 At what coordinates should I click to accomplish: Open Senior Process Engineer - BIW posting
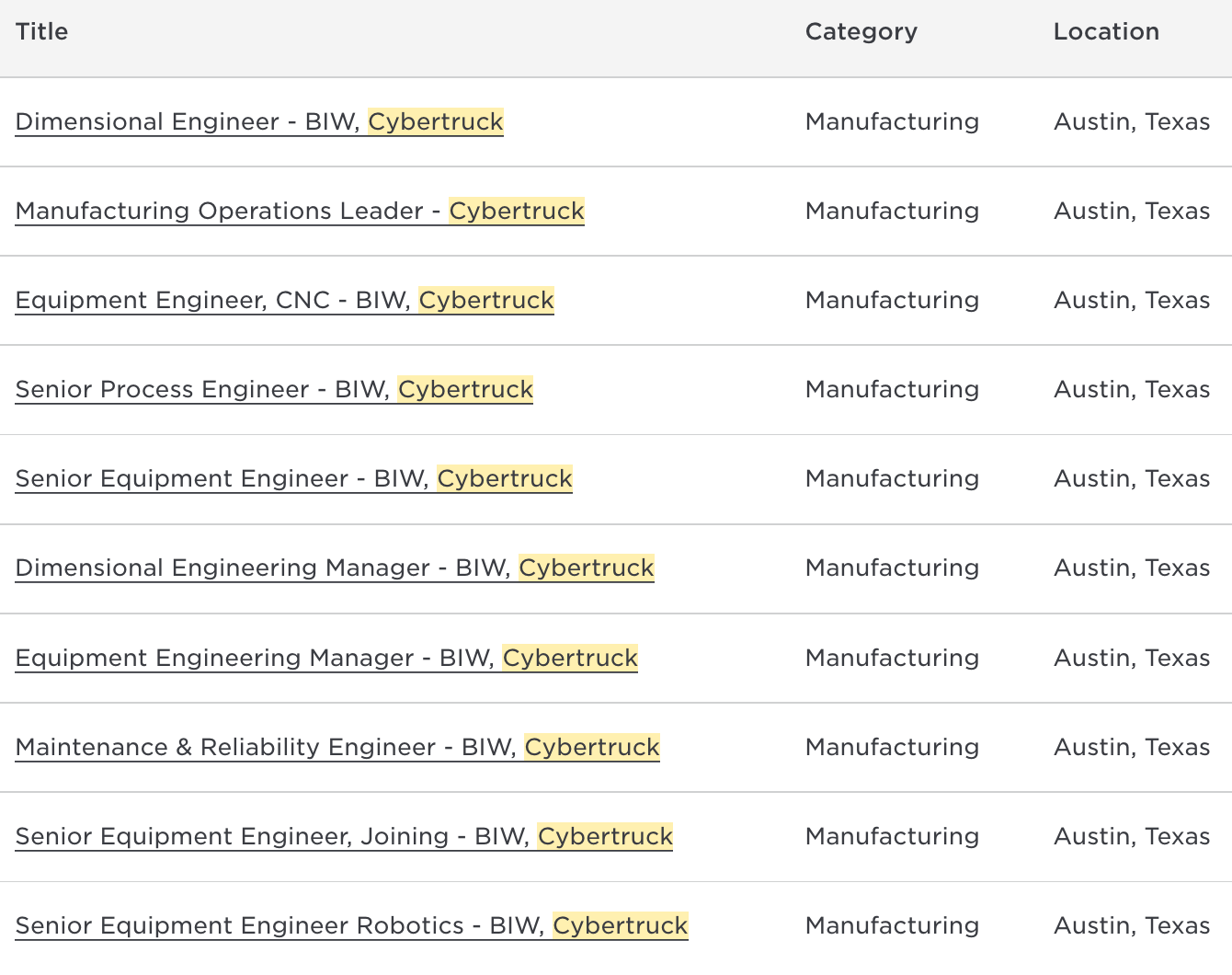pos(274,390)
